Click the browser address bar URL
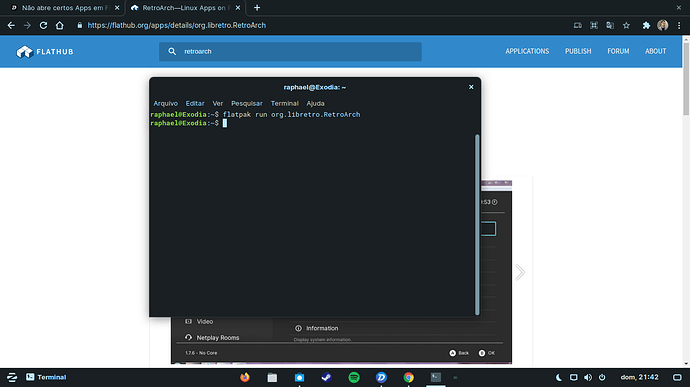This screenshot has height=387, width=690. [x=176, y=26]
